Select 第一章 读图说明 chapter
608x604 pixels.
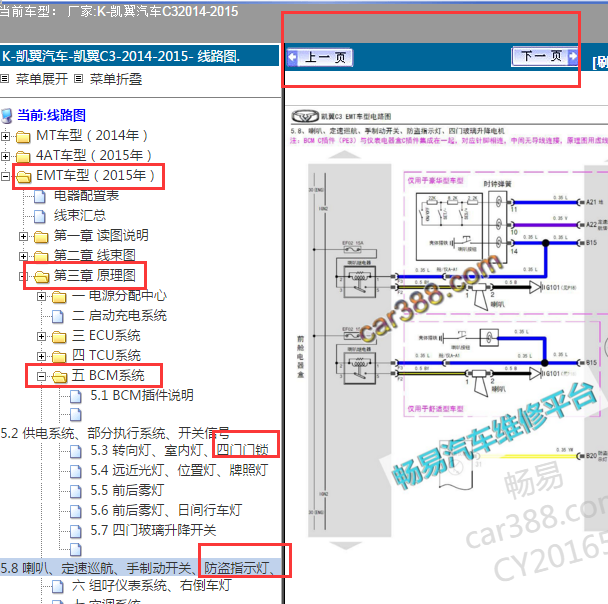coord(101,236)
